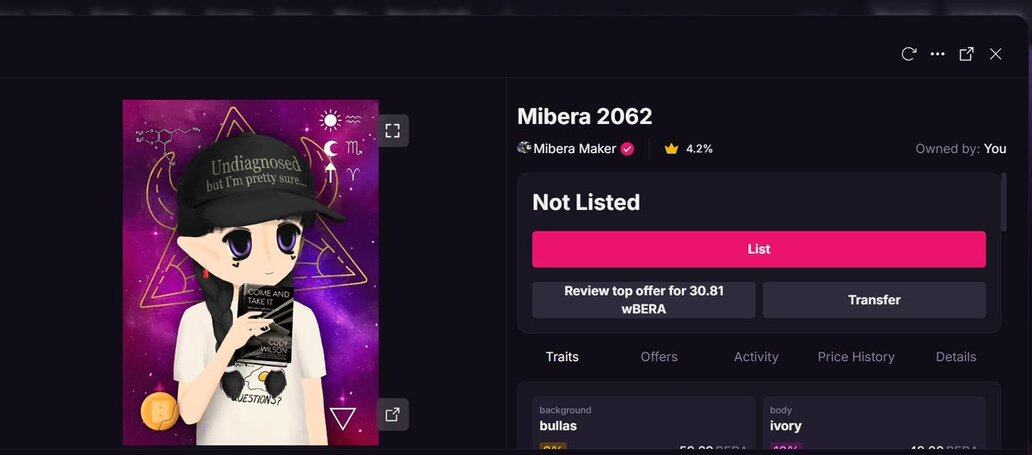Screen dimensions: 1032x455
Task: Click the Mibera 2062 artwork thumbnail
Action: point(251,273)
